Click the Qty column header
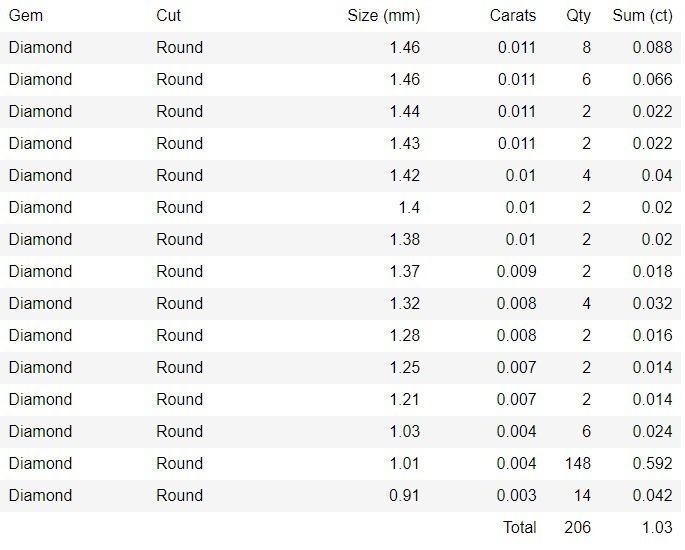Image resolution: width=685 pixels, height=550 pixels. (x=578, y=15)
